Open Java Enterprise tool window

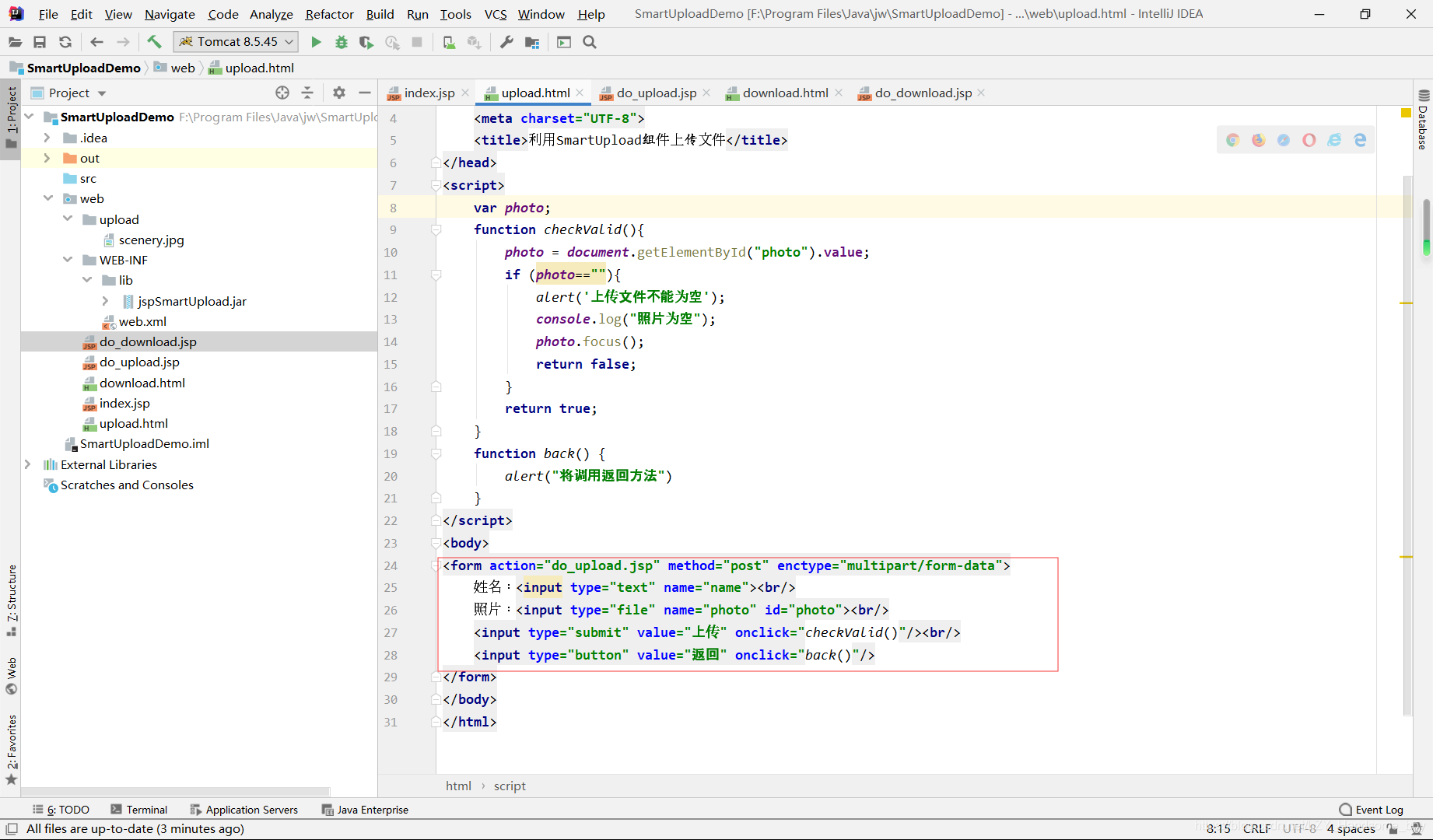tap(365, 810)
